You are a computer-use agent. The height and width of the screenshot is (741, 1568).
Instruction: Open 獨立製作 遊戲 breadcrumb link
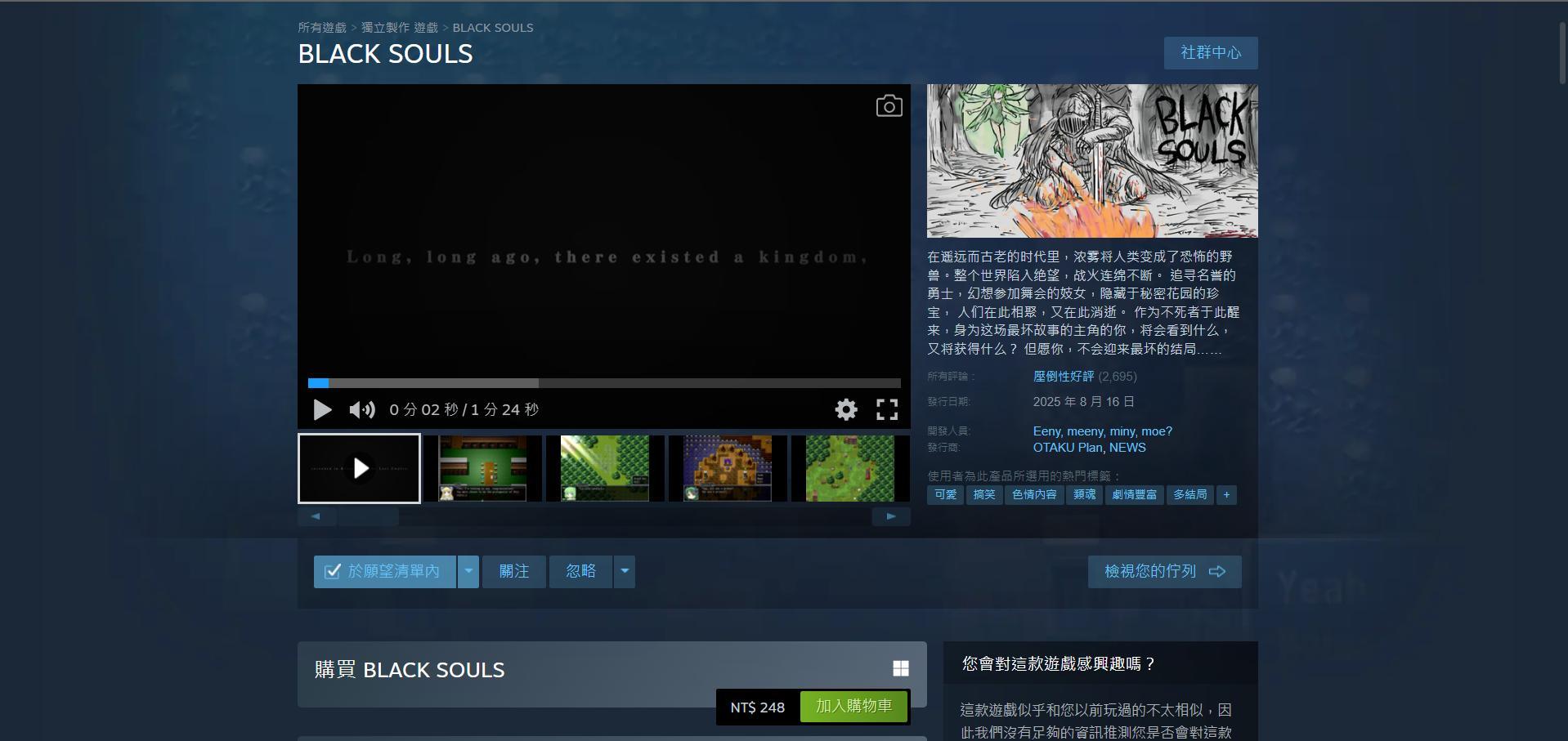(400, 28)
